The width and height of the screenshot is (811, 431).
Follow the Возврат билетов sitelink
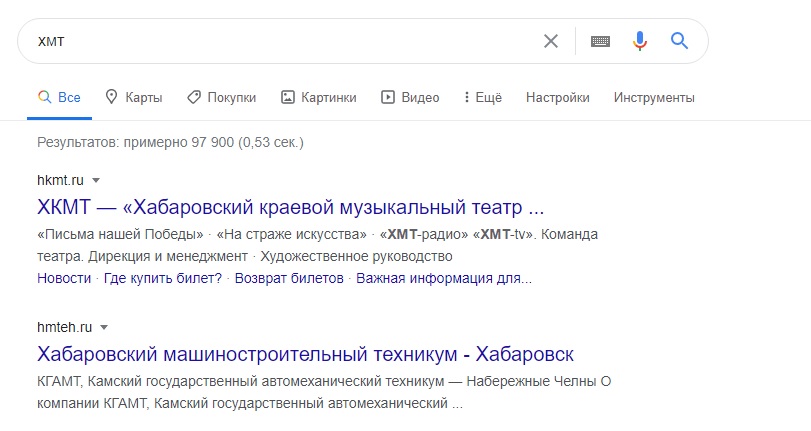pos(289,278)
